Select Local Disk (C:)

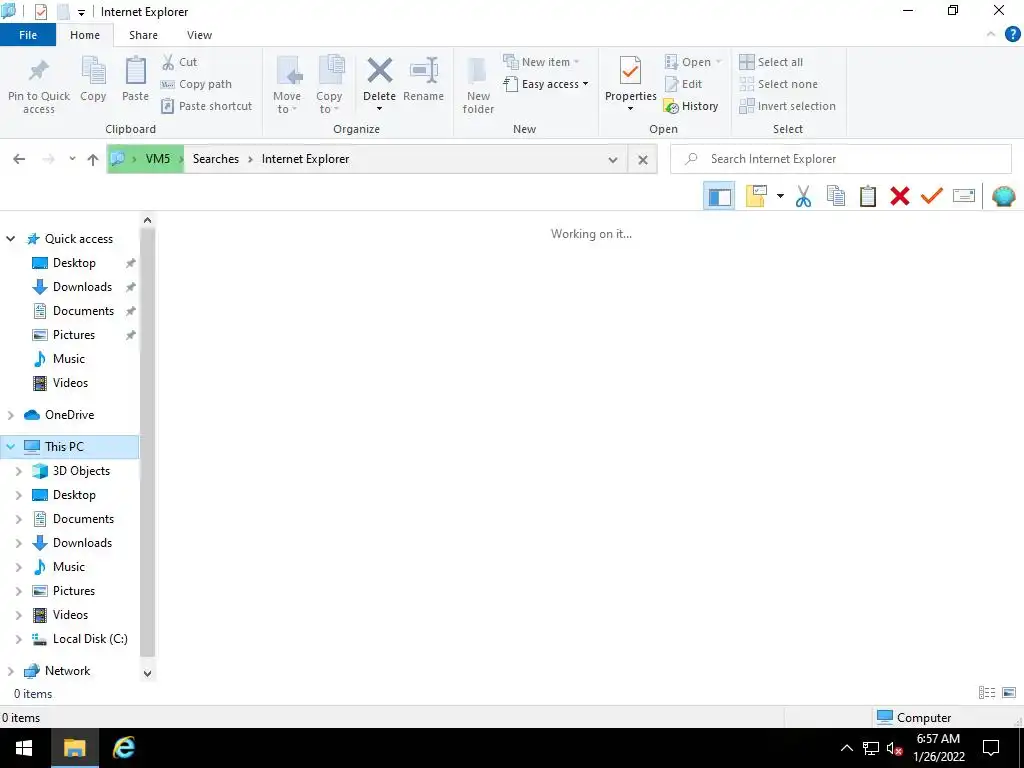click(x=89, y=639)
